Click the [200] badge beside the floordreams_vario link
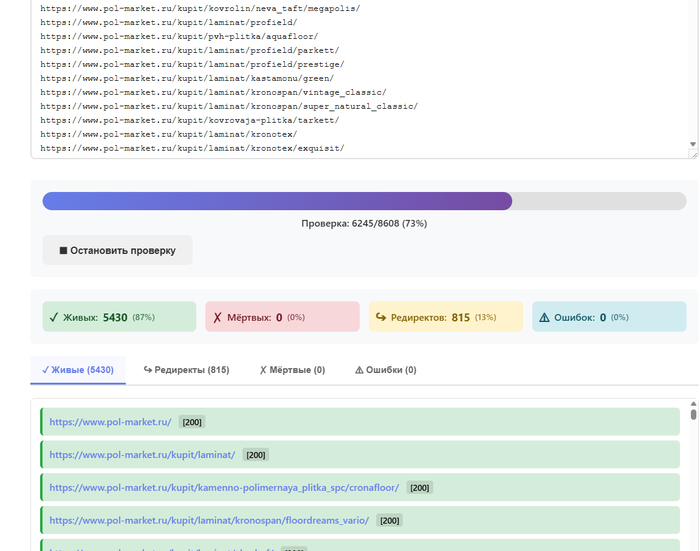 click(390, 521)
